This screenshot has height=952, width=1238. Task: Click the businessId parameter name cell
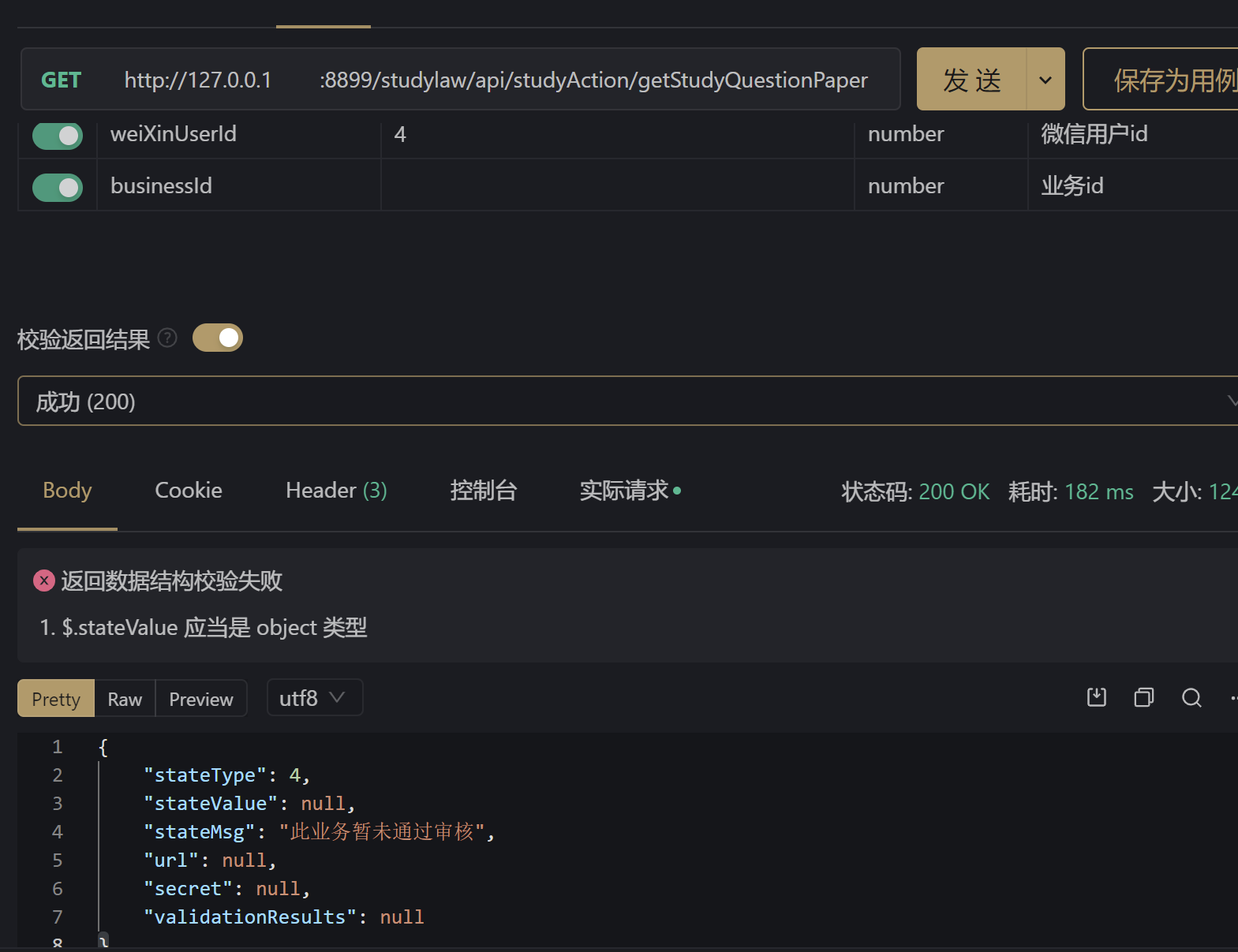pyautogui.click(x=239, y=185)
